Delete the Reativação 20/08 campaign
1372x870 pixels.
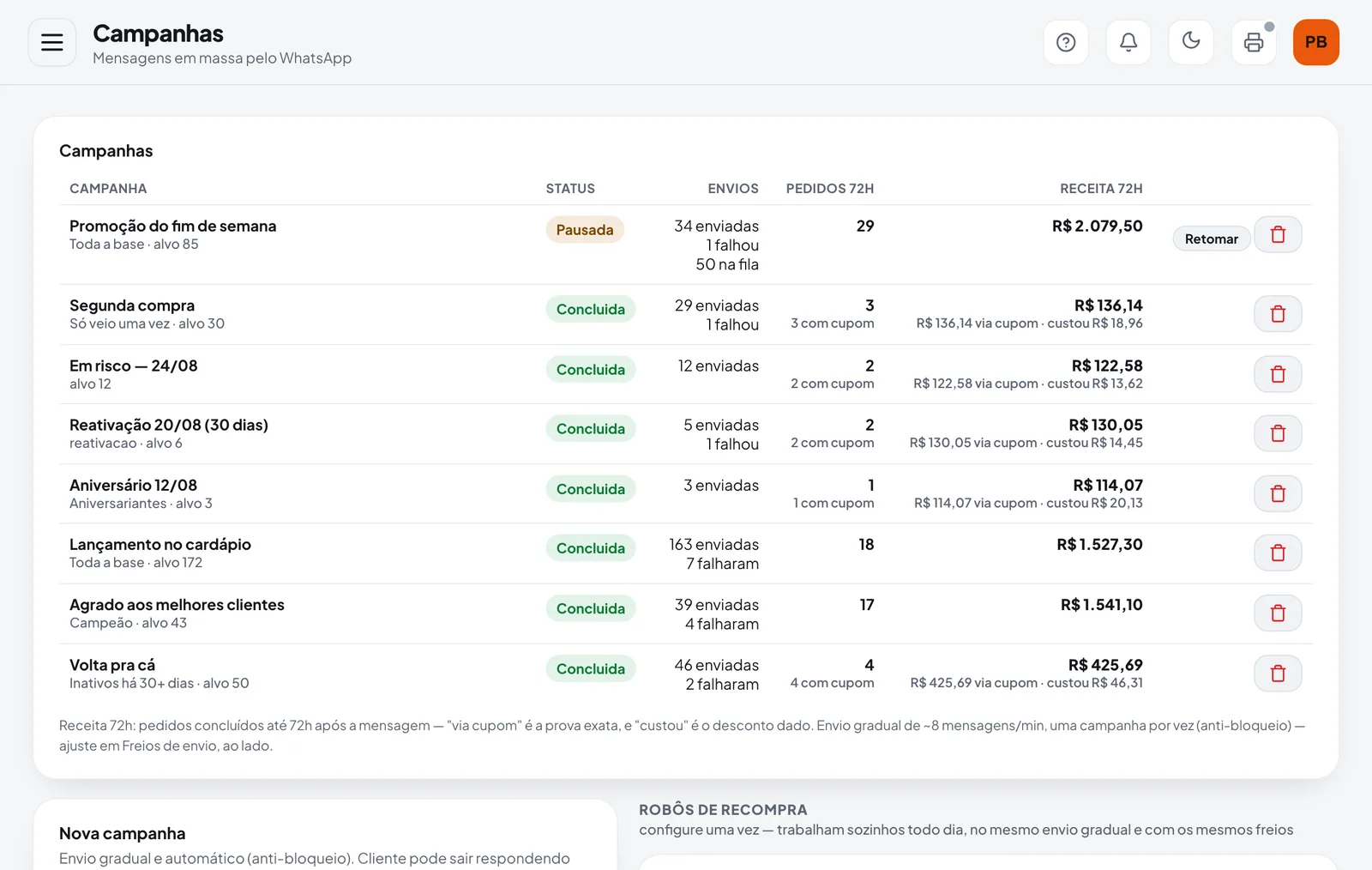[x=1278, y=433]
